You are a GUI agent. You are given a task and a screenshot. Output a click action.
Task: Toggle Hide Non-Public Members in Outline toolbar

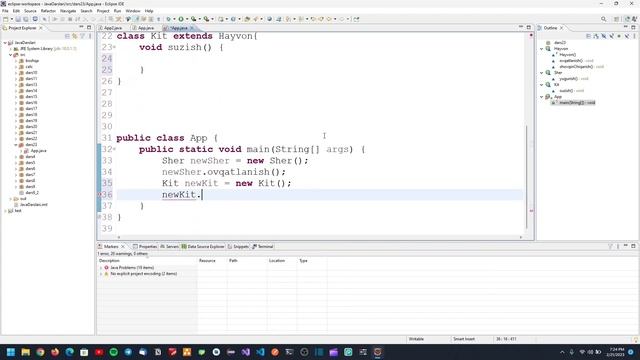coord(619,36)
